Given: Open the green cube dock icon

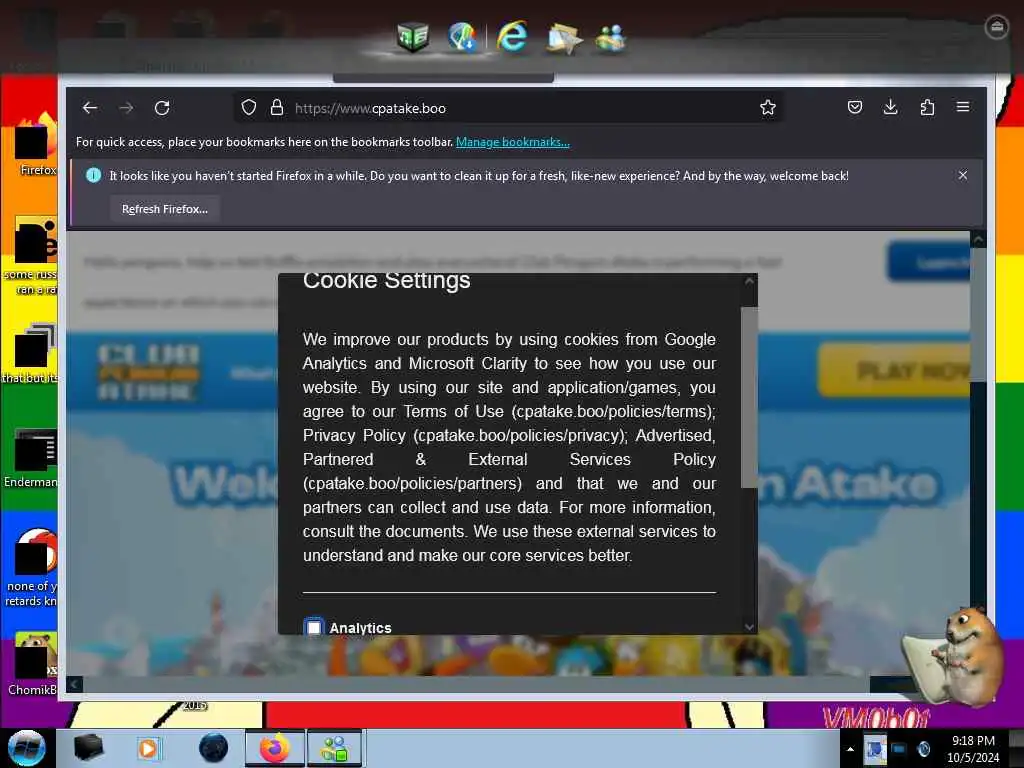Looking at the screenshot, I should [413, 37].
